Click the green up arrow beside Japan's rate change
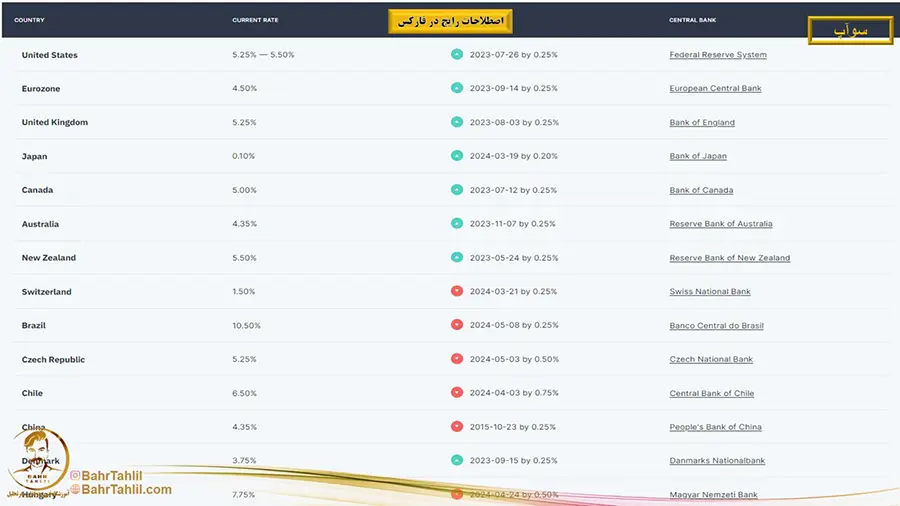 pyautogui.click(x=457, y=156)
